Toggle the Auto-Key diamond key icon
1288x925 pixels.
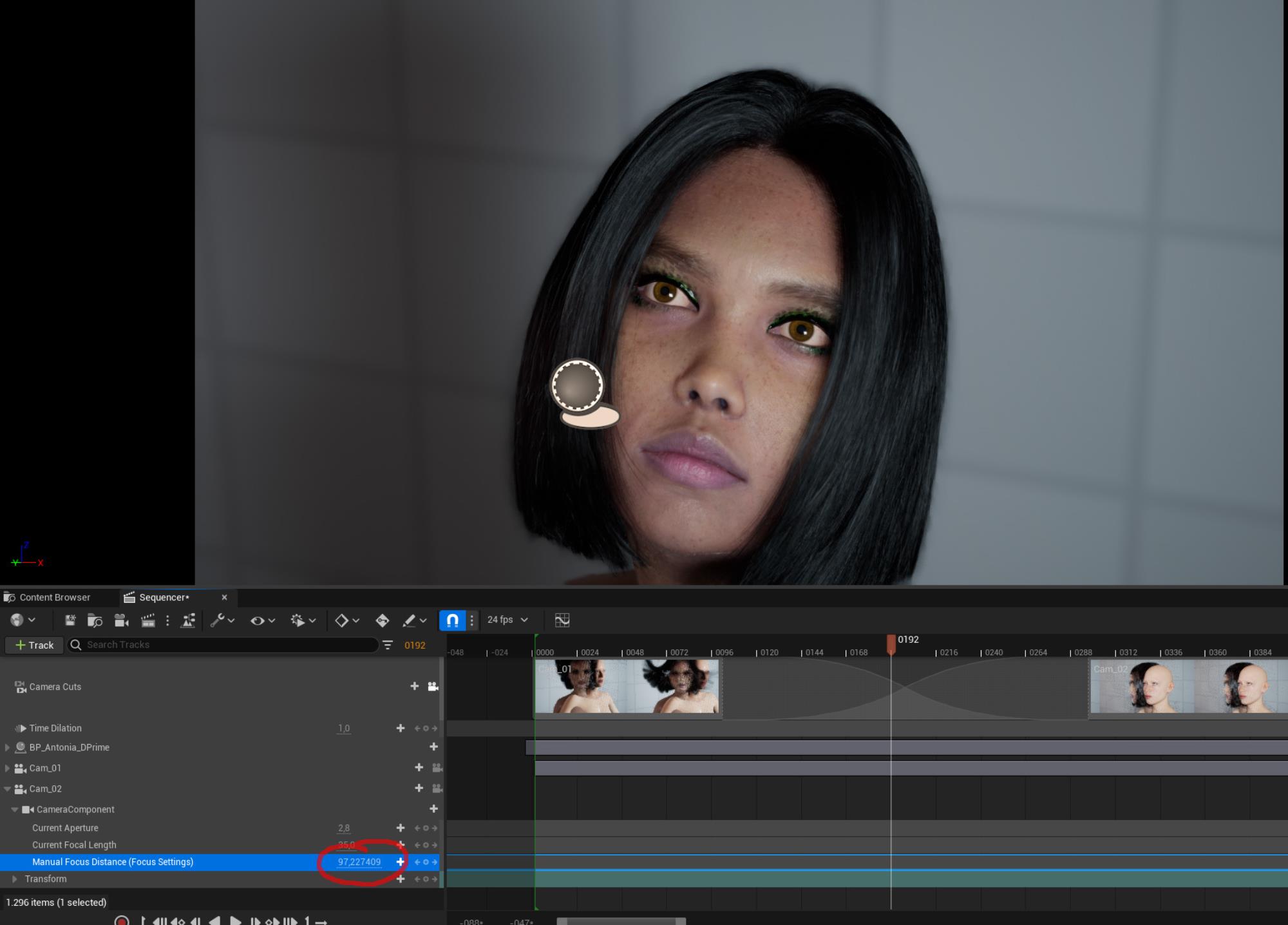pos(383,620)
